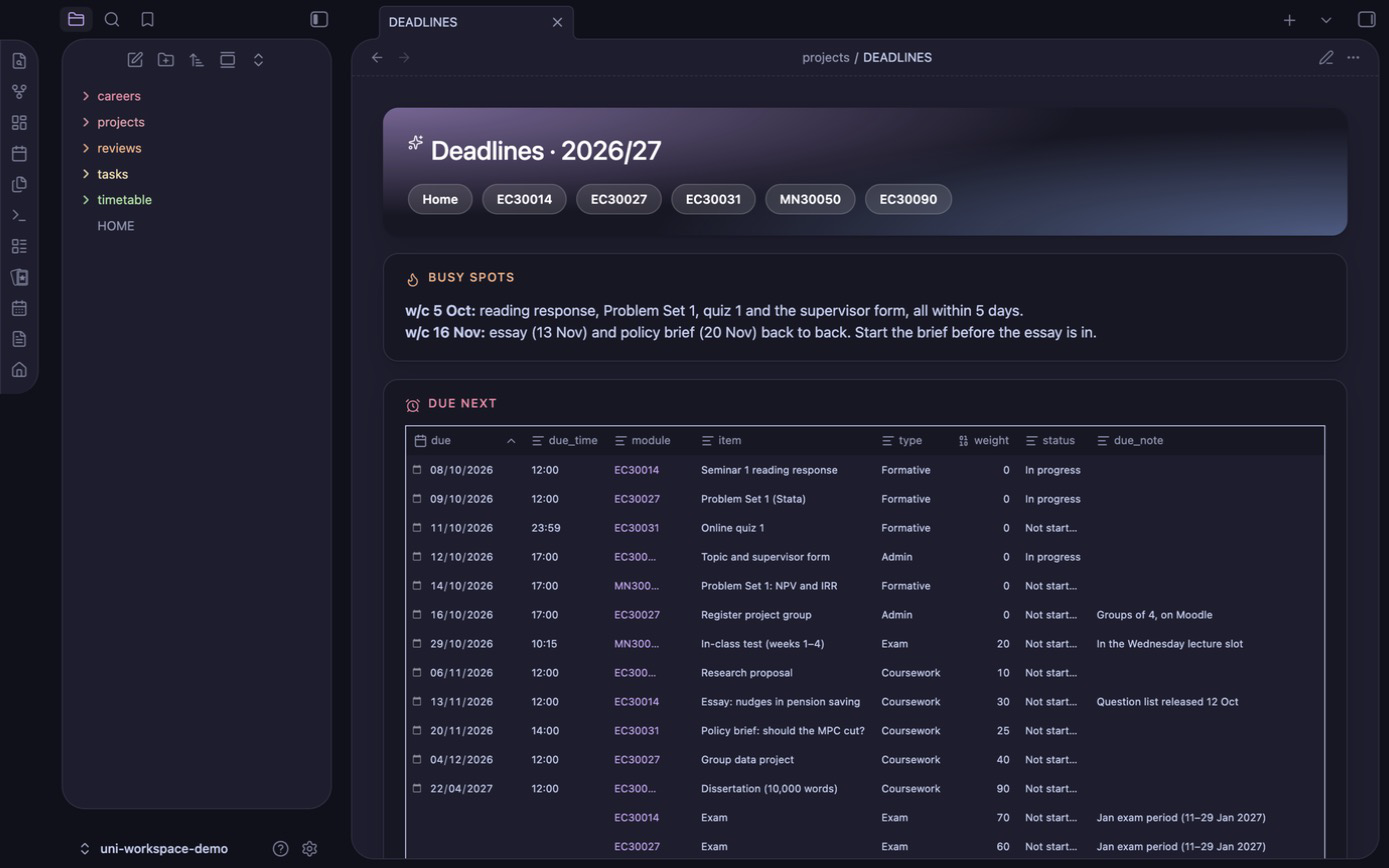Open the quick switcher ribbon icon

[19, 61]
